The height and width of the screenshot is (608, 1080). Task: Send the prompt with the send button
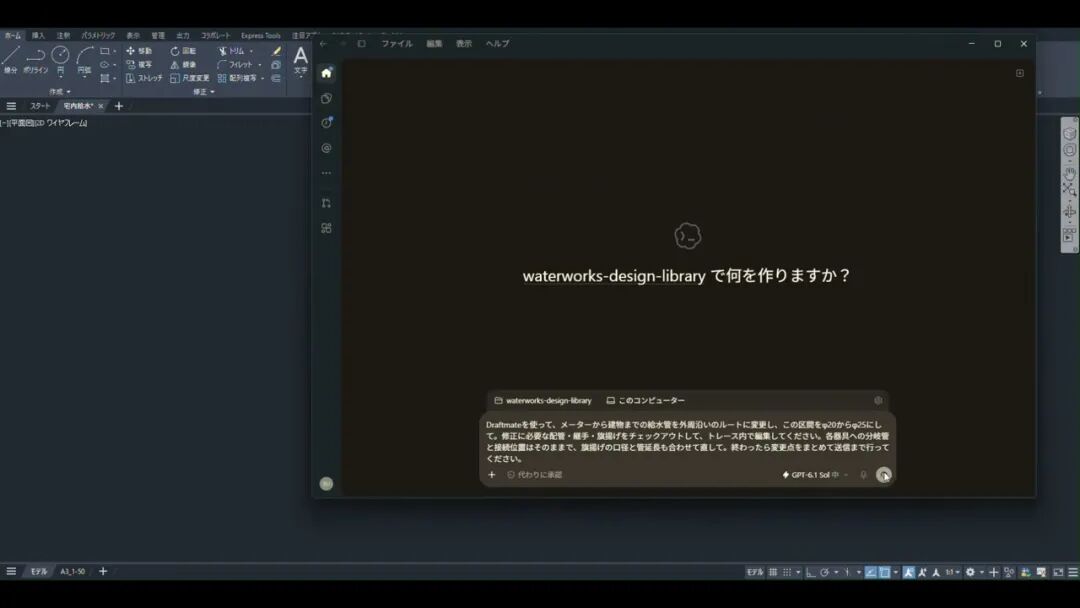click(x=884, y=474)
